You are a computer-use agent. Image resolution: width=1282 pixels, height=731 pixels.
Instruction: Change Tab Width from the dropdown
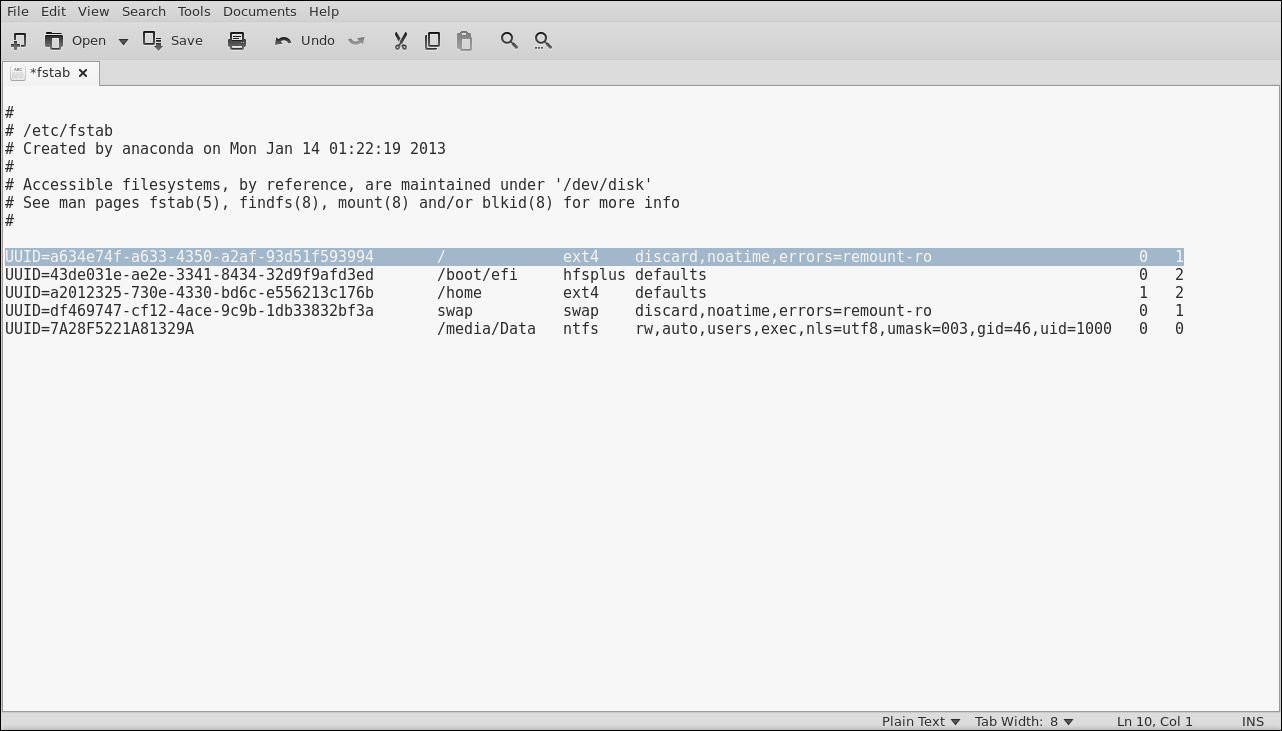pos(1024,721)
